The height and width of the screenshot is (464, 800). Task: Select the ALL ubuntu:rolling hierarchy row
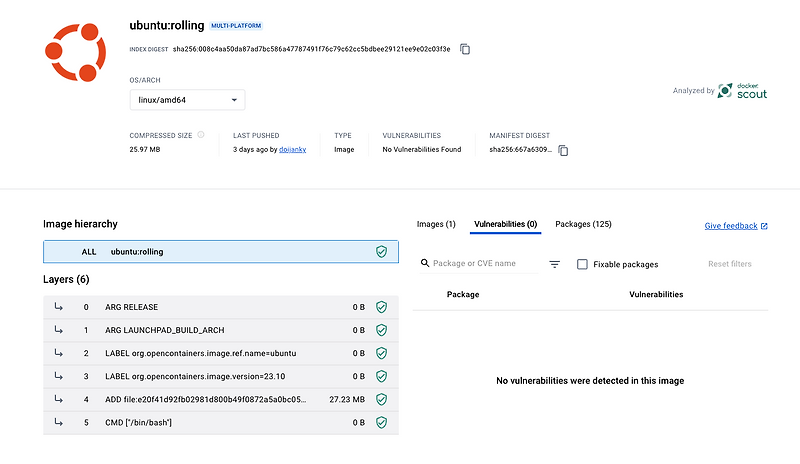pos(221,252)
